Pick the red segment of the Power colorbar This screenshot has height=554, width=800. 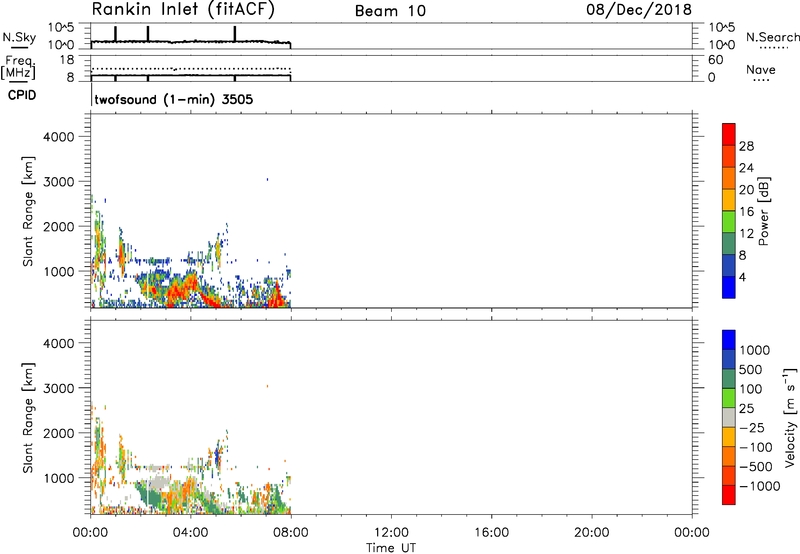(729, 135)
